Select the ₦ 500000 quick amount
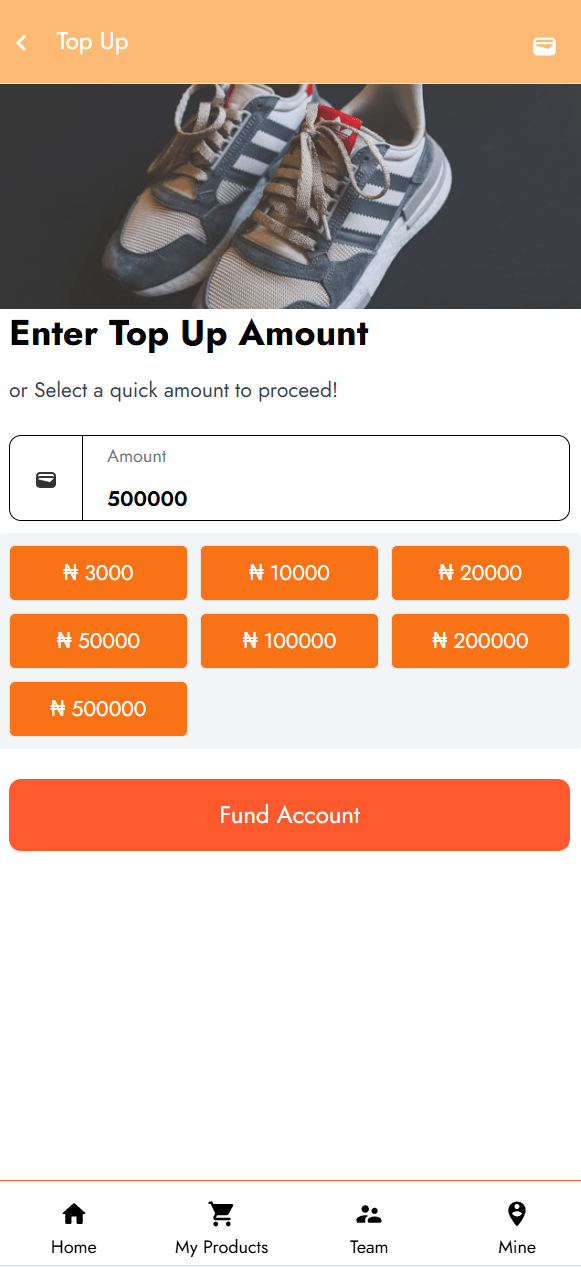 tap(98, 709)
